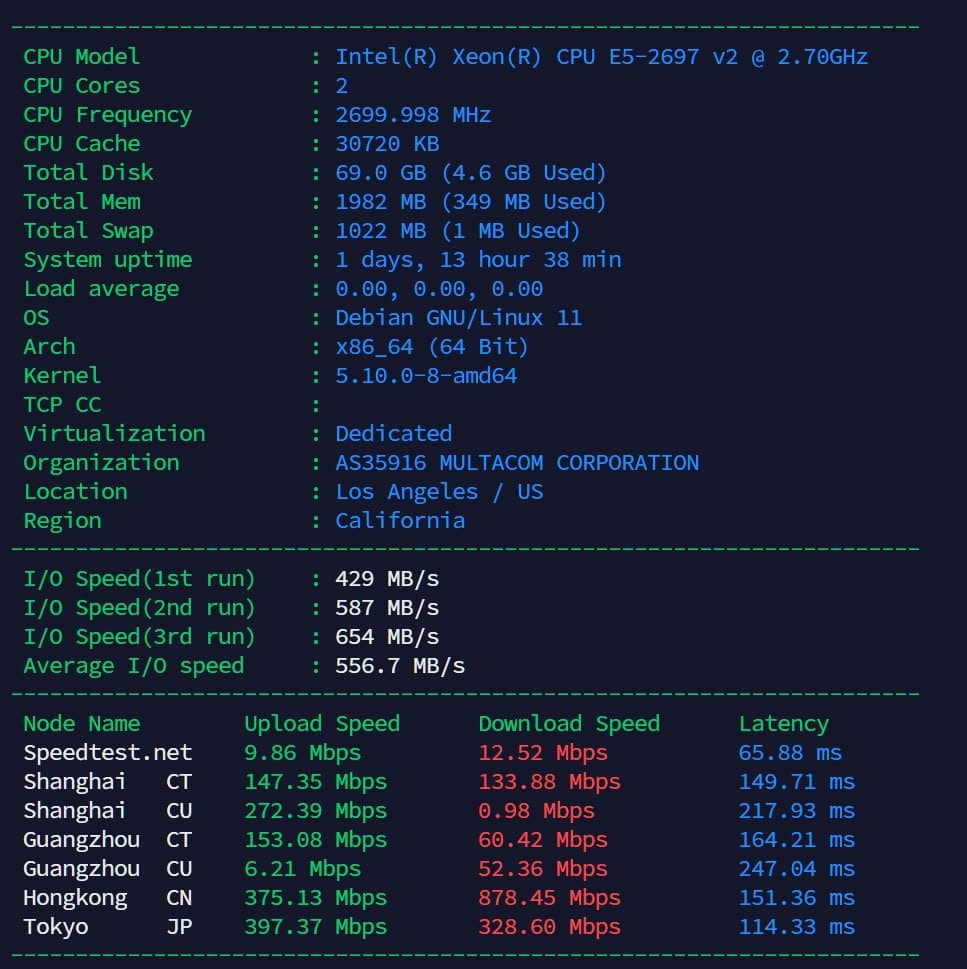Select the CPU Frequency value 2699.998 MHz

tap(413, 115)
